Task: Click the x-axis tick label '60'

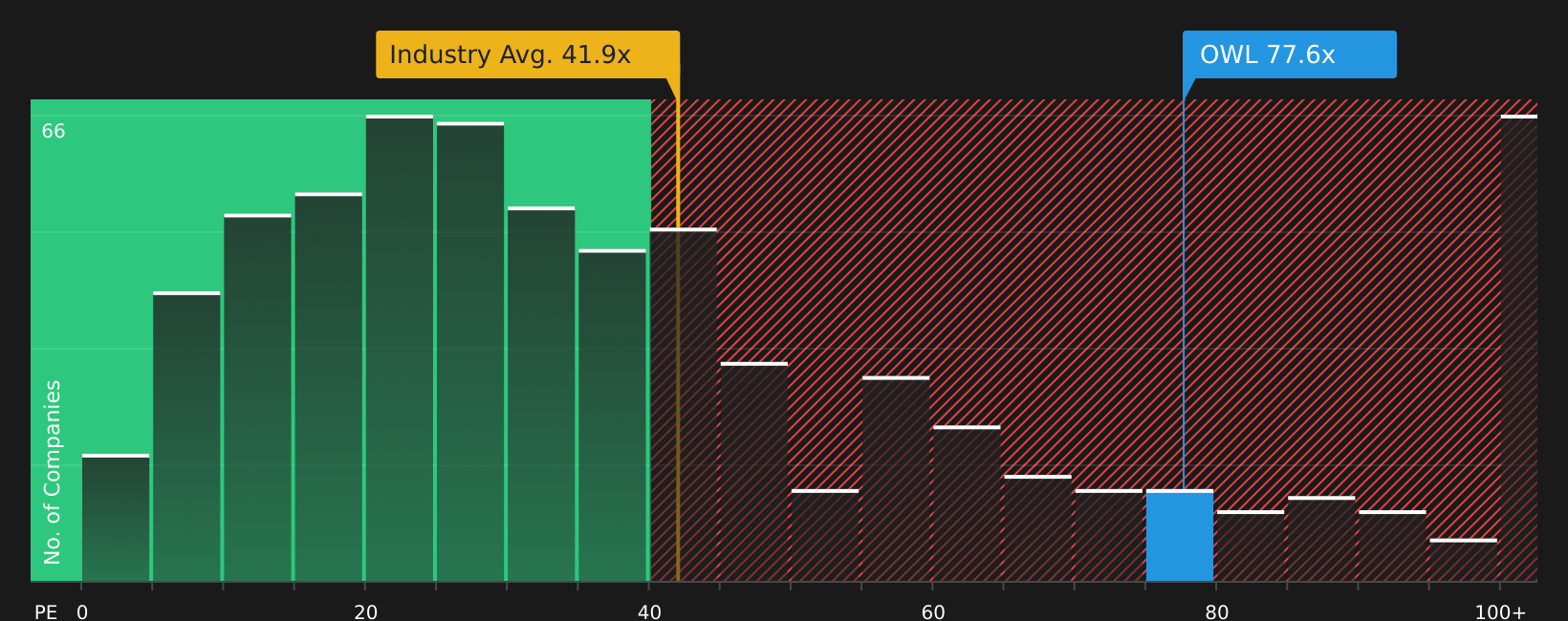Action: 933,612
